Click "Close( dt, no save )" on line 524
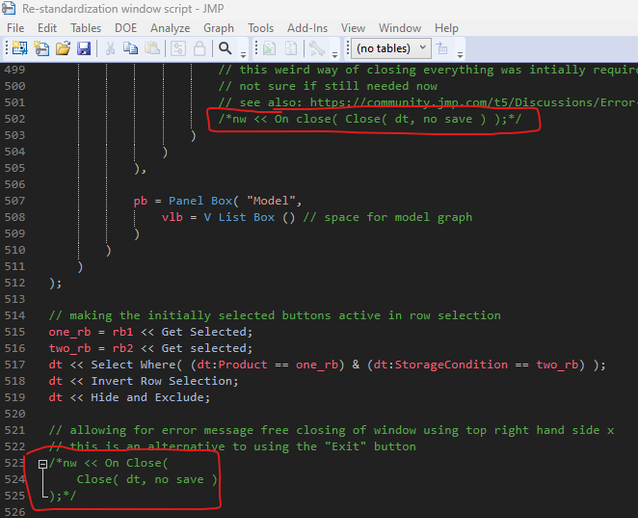 (x=147, y=479)
